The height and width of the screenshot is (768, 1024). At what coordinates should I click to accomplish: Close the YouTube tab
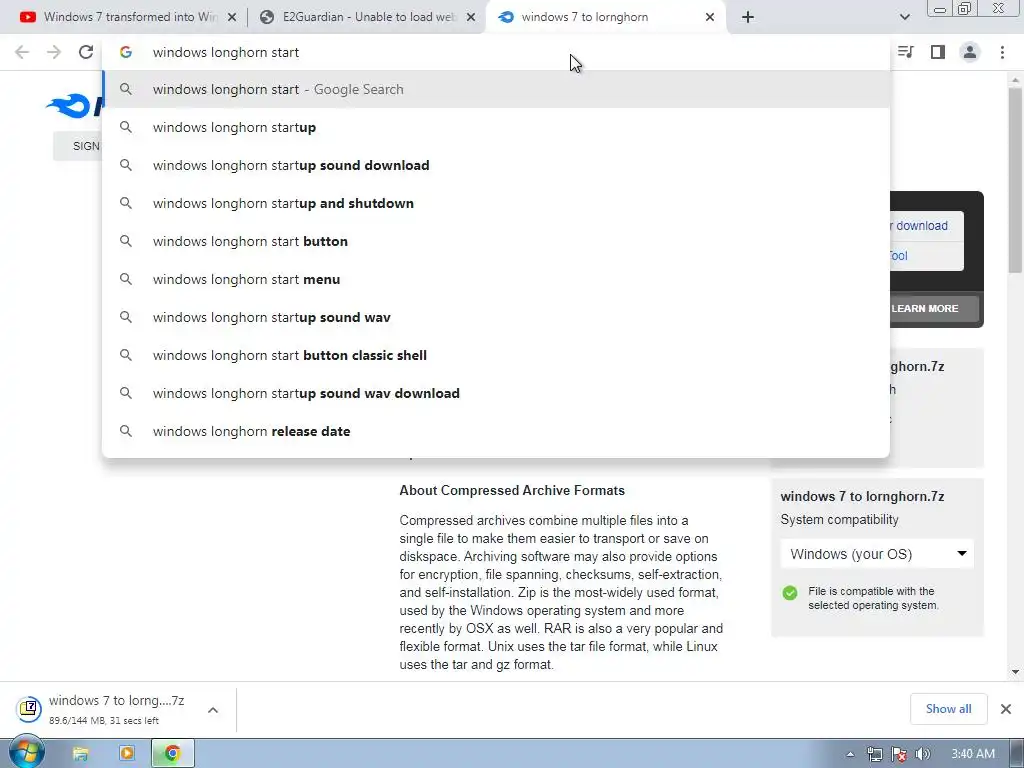232,18
